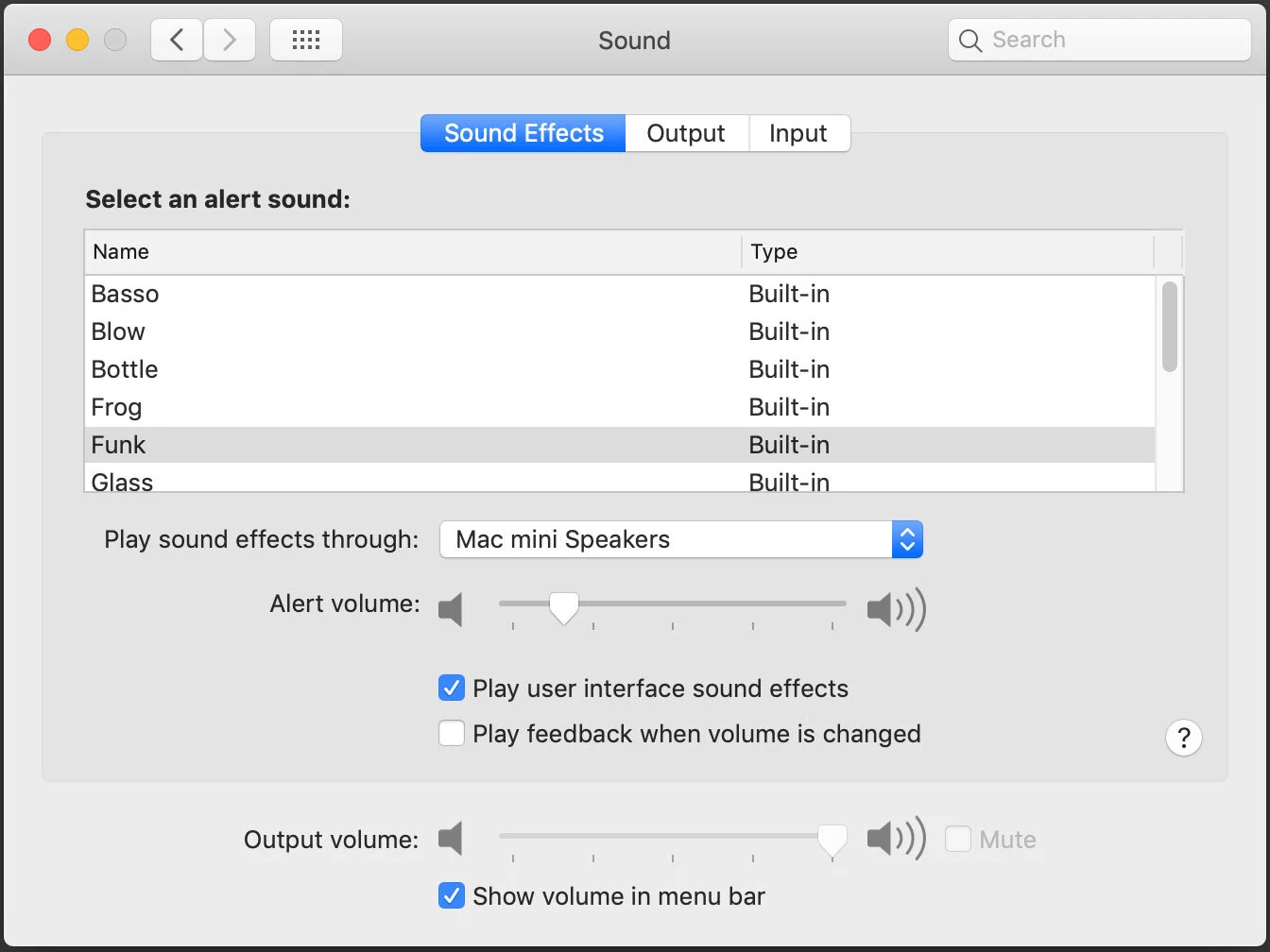Click the Output volume slider thumb

(832, 839)
